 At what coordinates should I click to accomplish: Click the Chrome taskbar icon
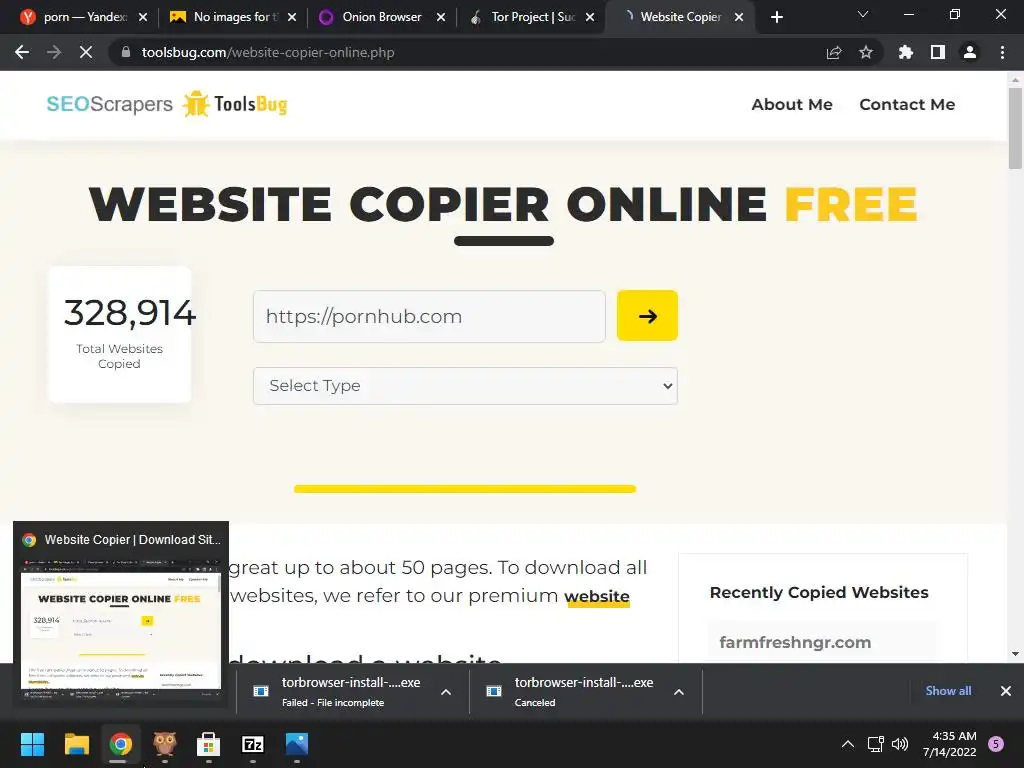[x=120, y=744]
